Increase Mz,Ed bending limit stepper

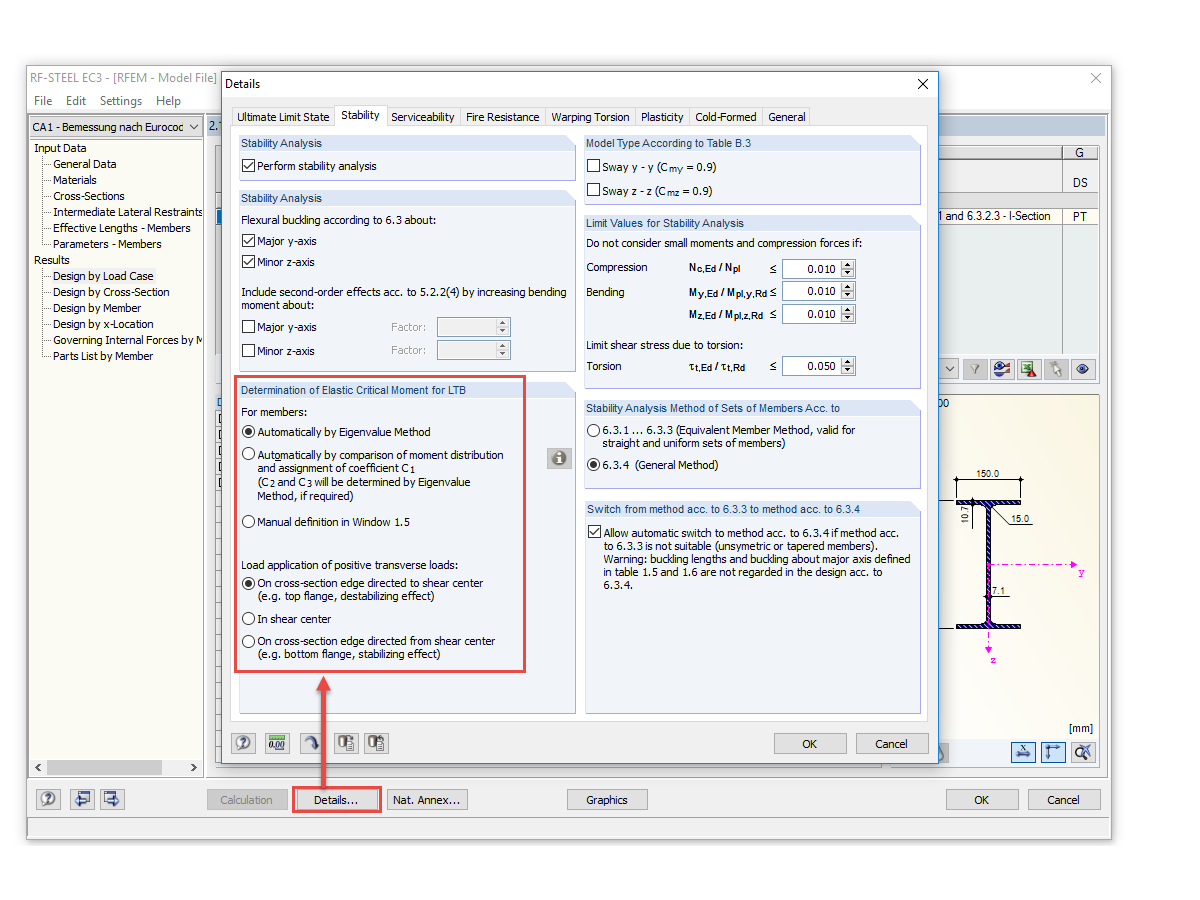848,310
